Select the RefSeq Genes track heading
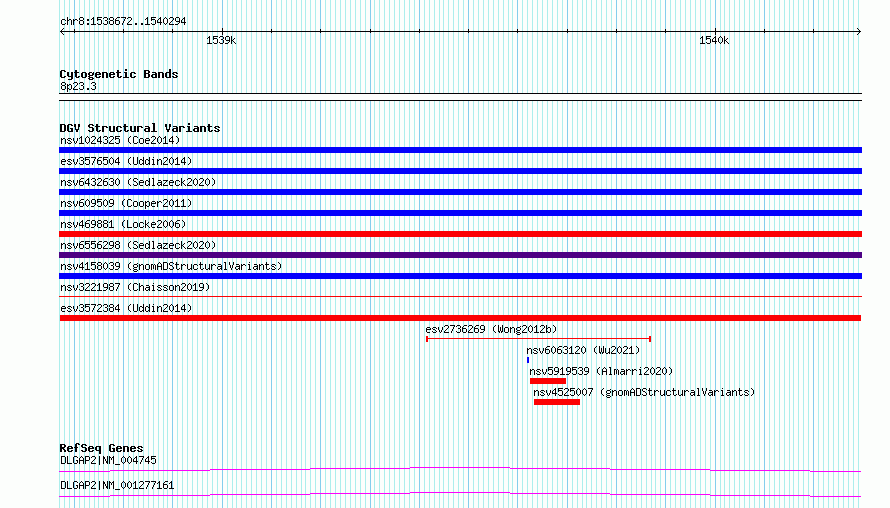The height and width of the screenshot is (508, 890). point(101,448)
